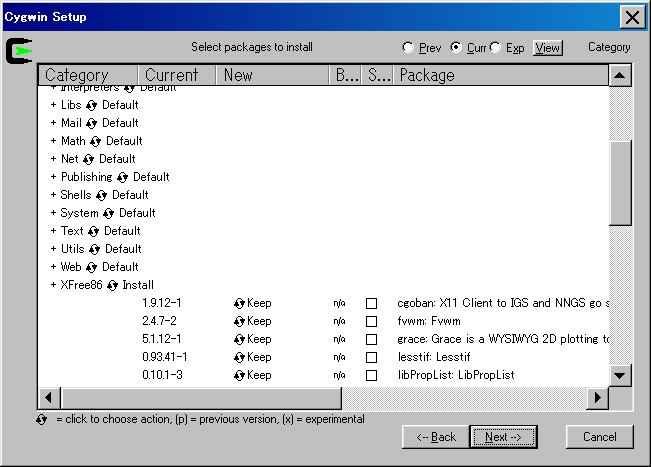The height and width of the screenshot is (467, 651).
Task: Collapse the XFree86 category
Action: coord(53,285)
